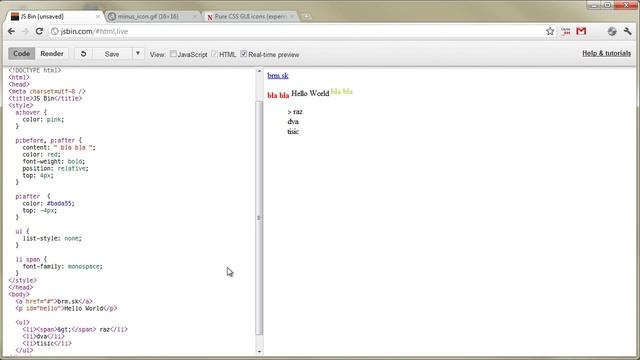The width and height of the screenshot is (640, 360).
Task: Click the Save button
Action: click(x=112, y=54)
